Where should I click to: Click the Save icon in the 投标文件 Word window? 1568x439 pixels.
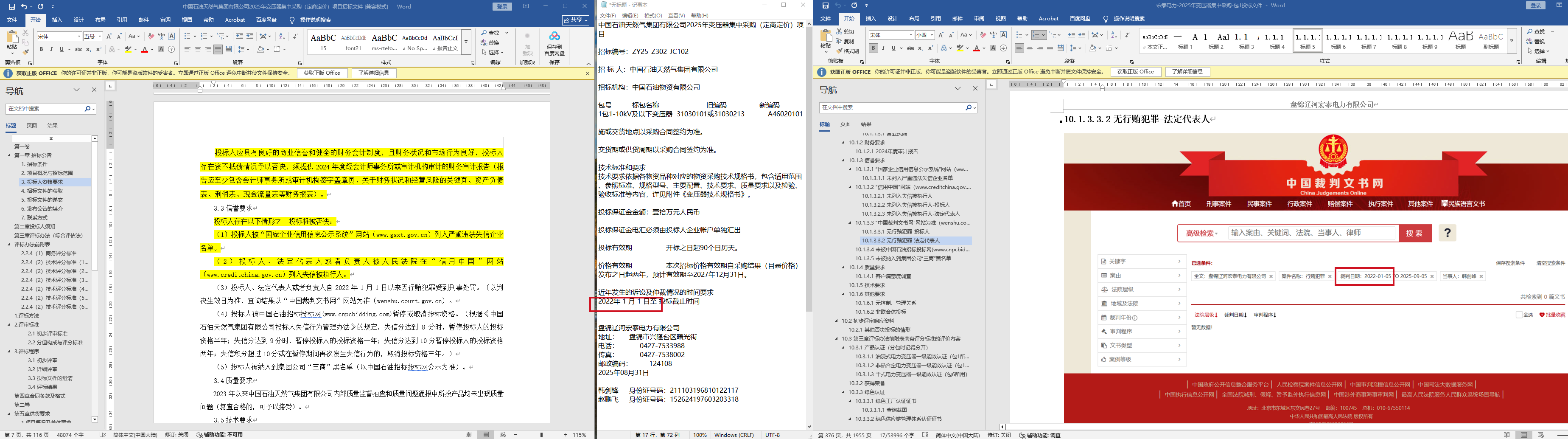[x=826, y=6]
